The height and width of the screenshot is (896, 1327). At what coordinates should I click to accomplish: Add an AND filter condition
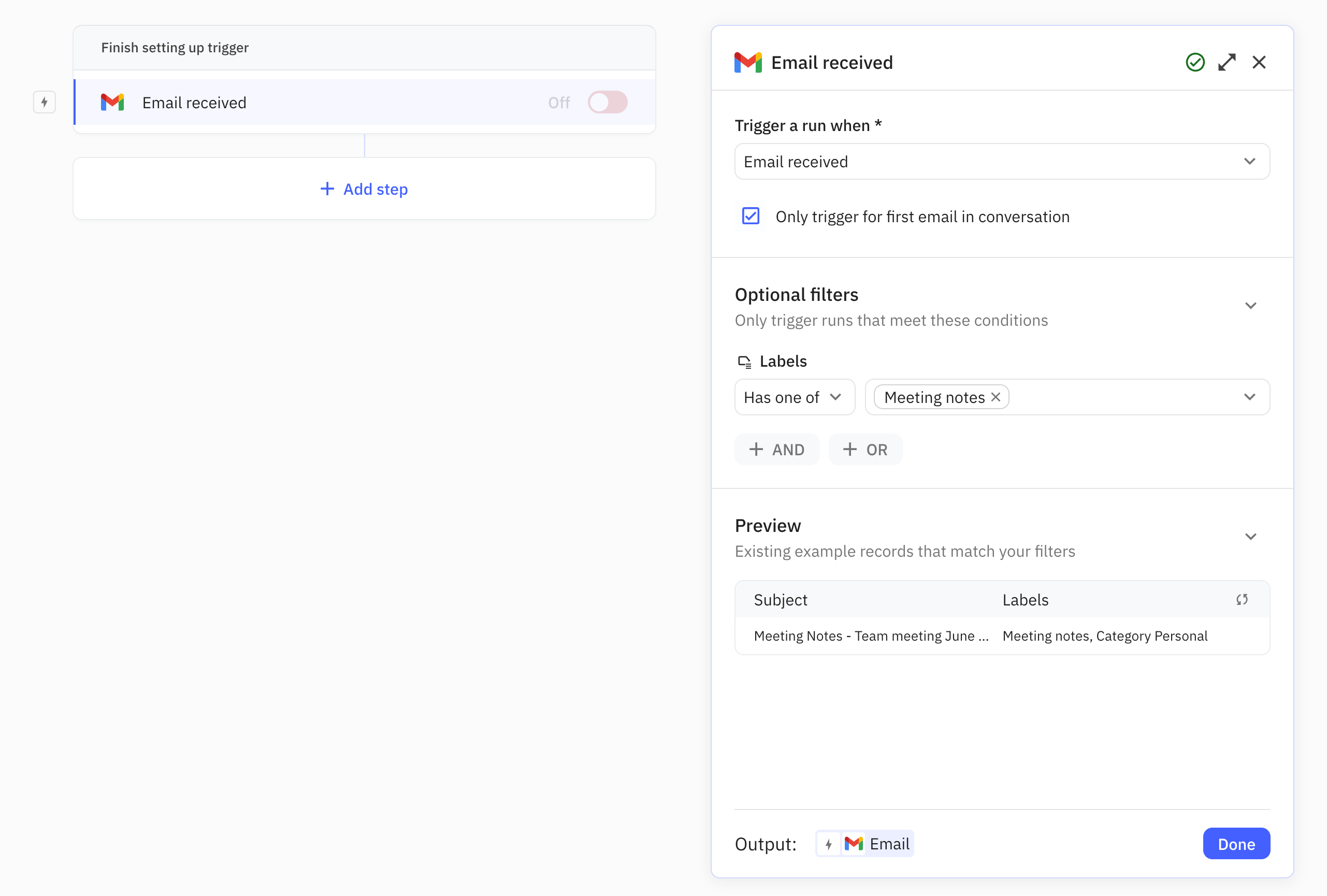coord(777,450)
